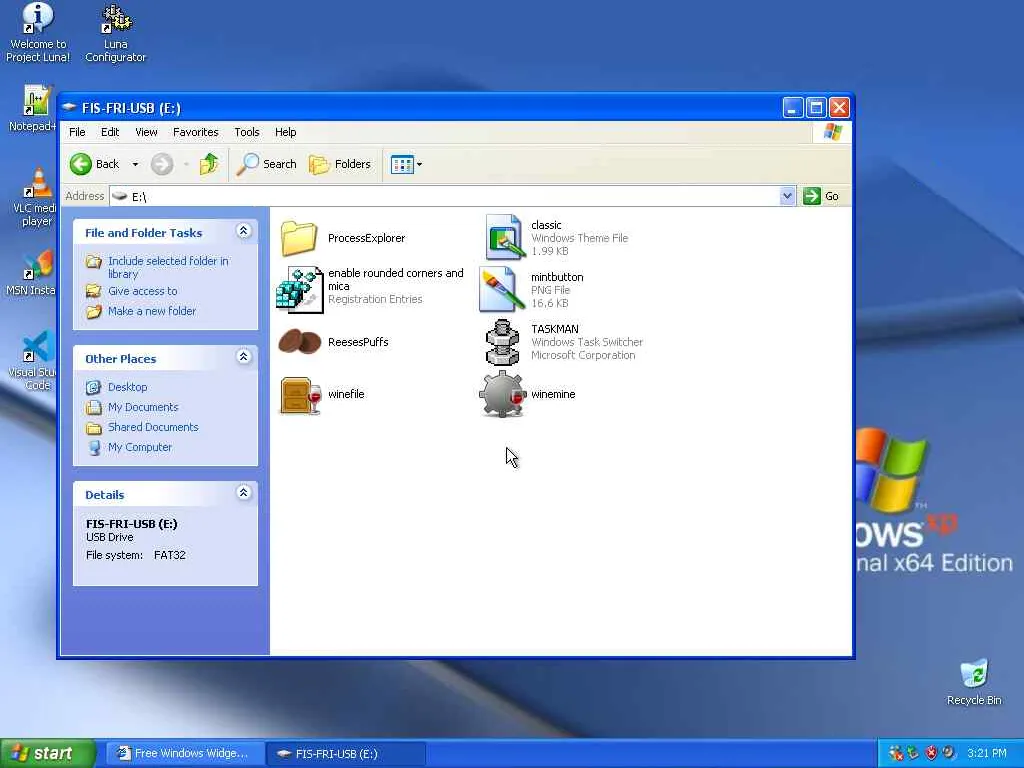Click the Windows flag logo in explorer

pos(833,132)
